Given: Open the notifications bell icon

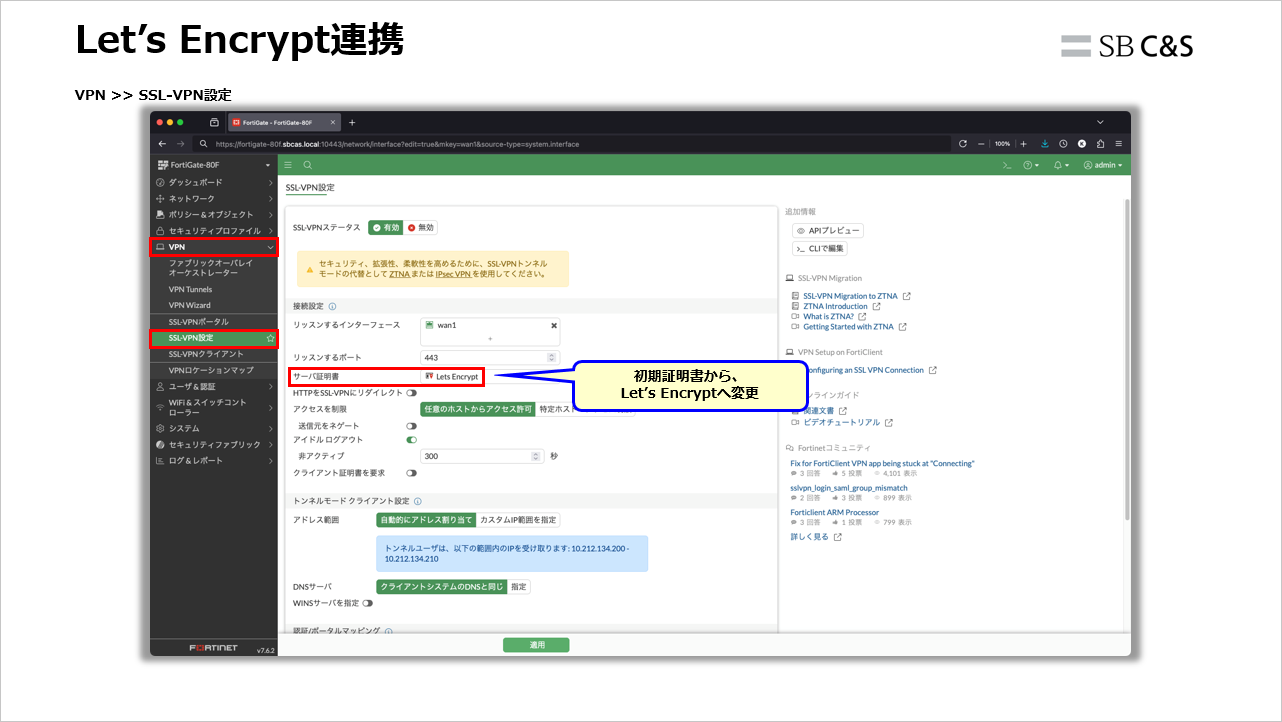Looking at the screenshot, I should click(1060, 165).
